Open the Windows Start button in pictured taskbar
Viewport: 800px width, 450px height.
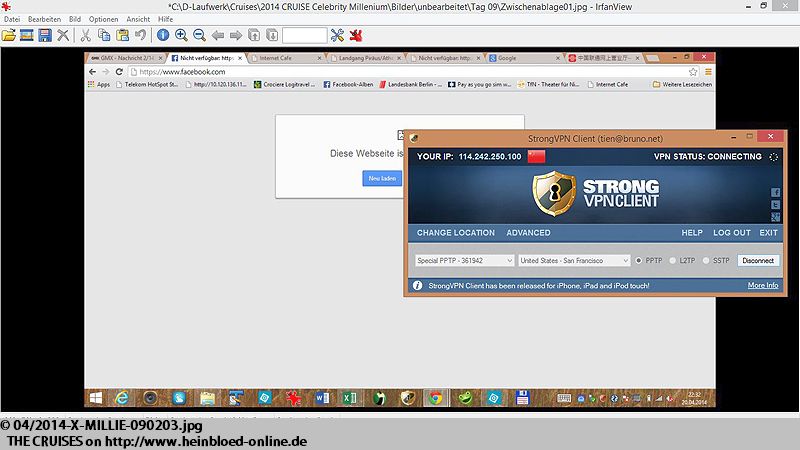tap(95, 398)
